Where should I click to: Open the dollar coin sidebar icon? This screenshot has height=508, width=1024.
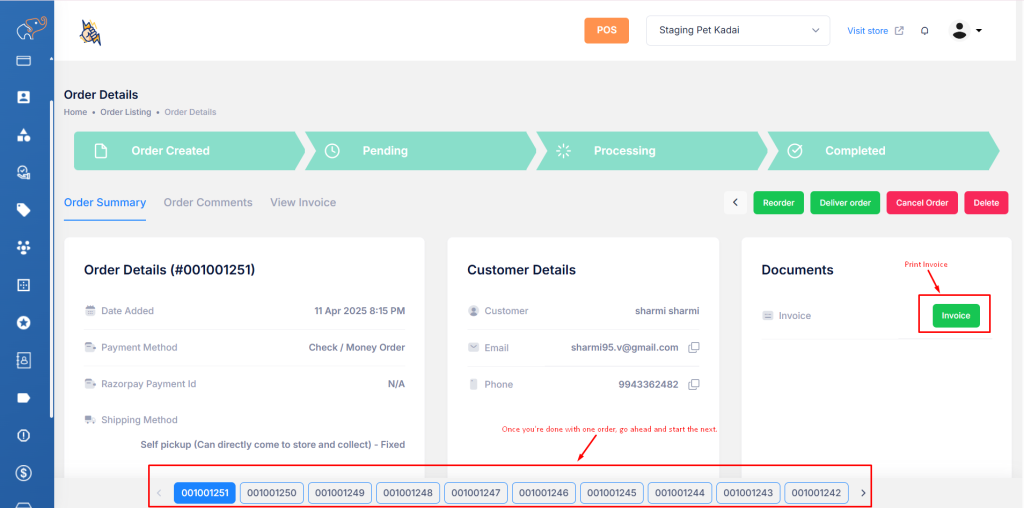click(24, 473)
